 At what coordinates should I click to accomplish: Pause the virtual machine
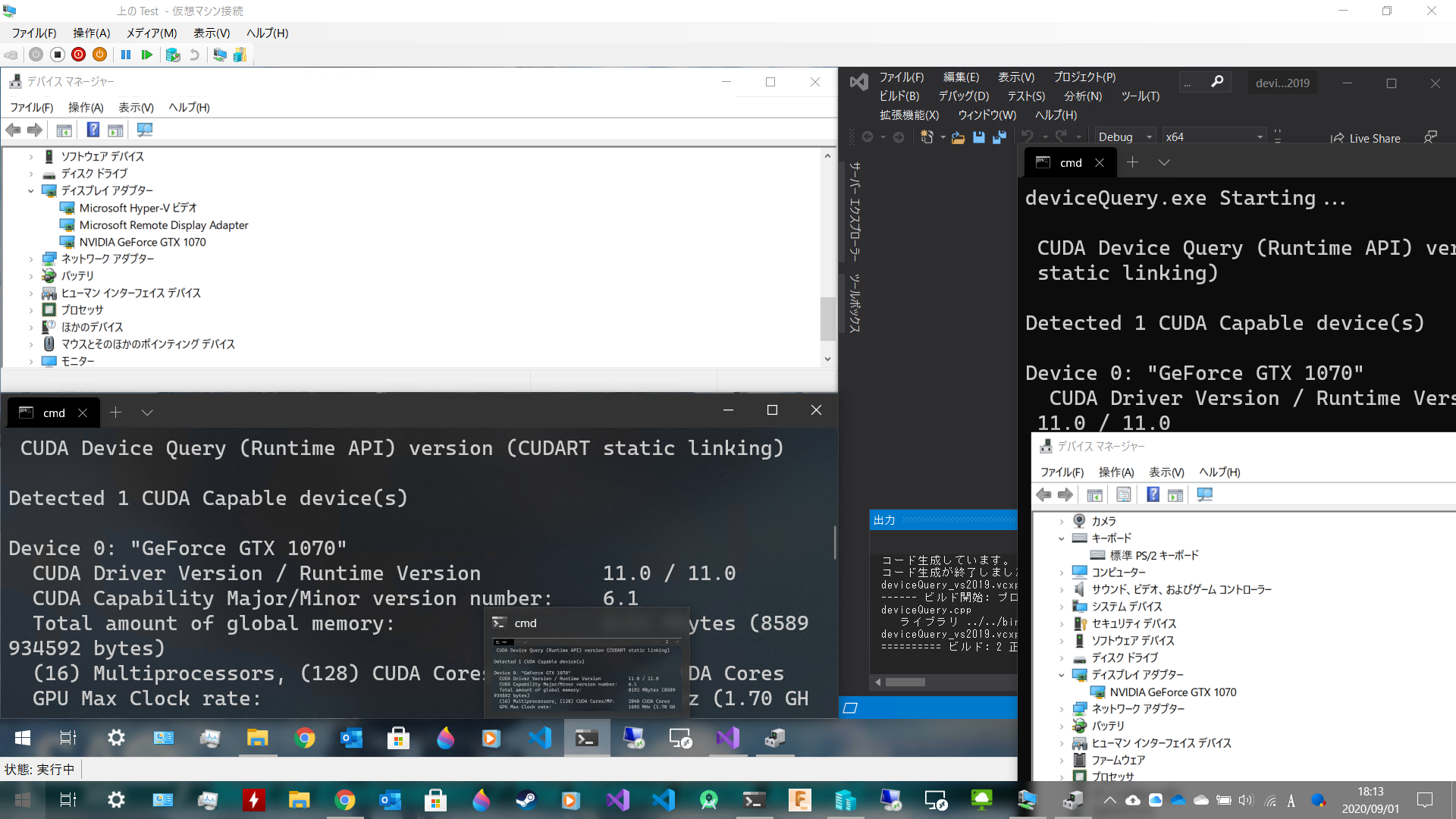pos(126,55)
